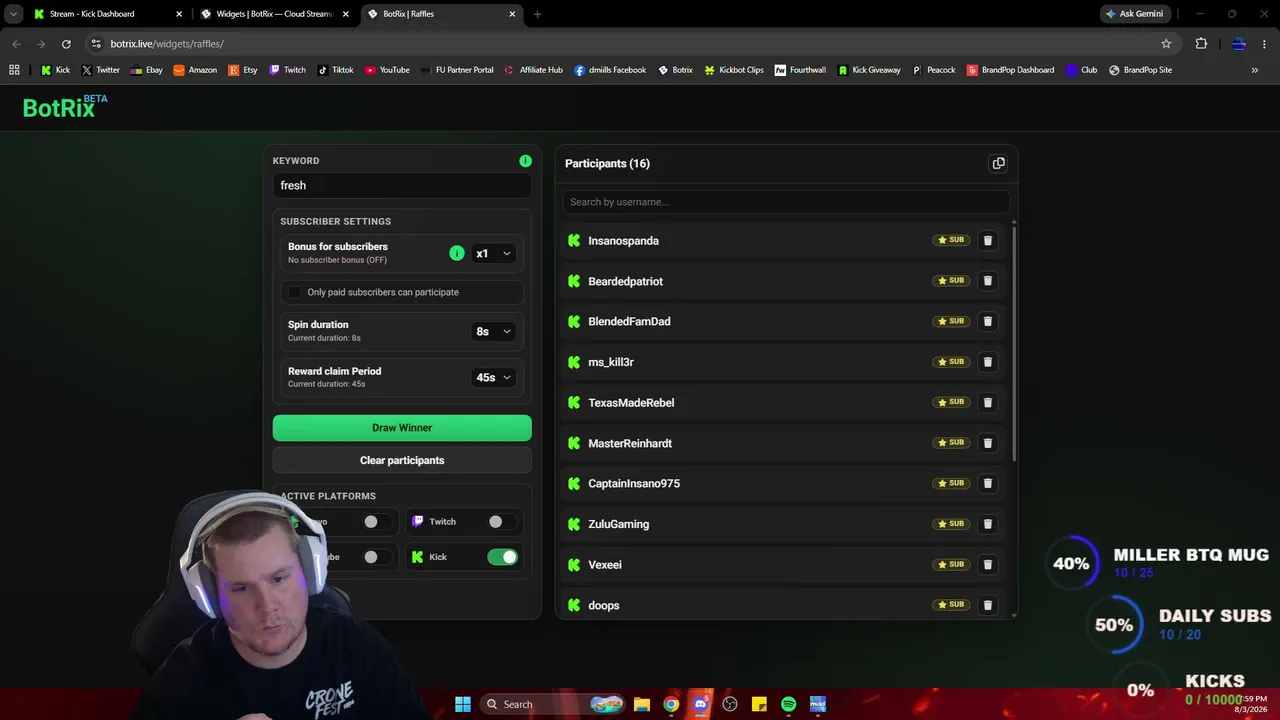
Task: Click the SUB badge for Vexeei
Action: (x=951, y=564)
